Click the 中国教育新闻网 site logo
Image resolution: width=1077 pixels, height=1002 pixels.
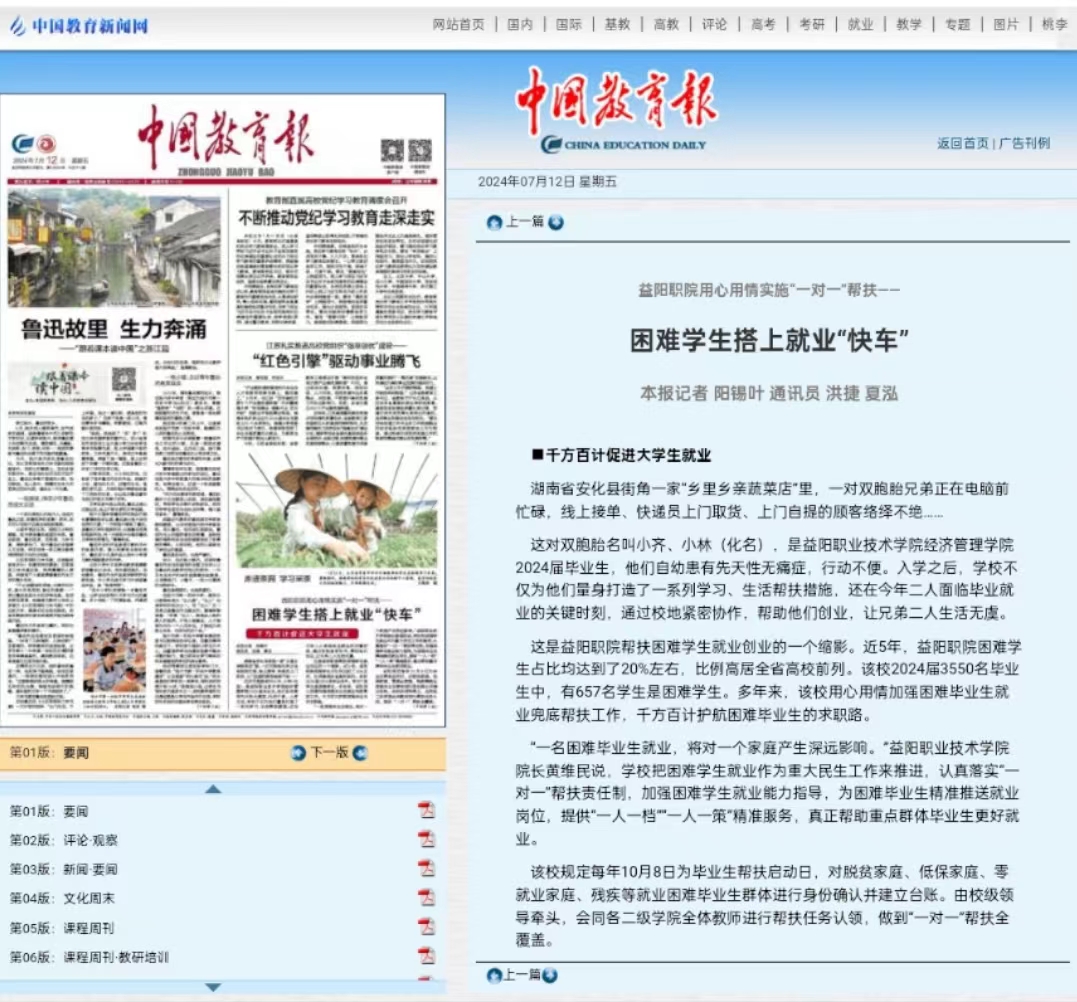78,26
